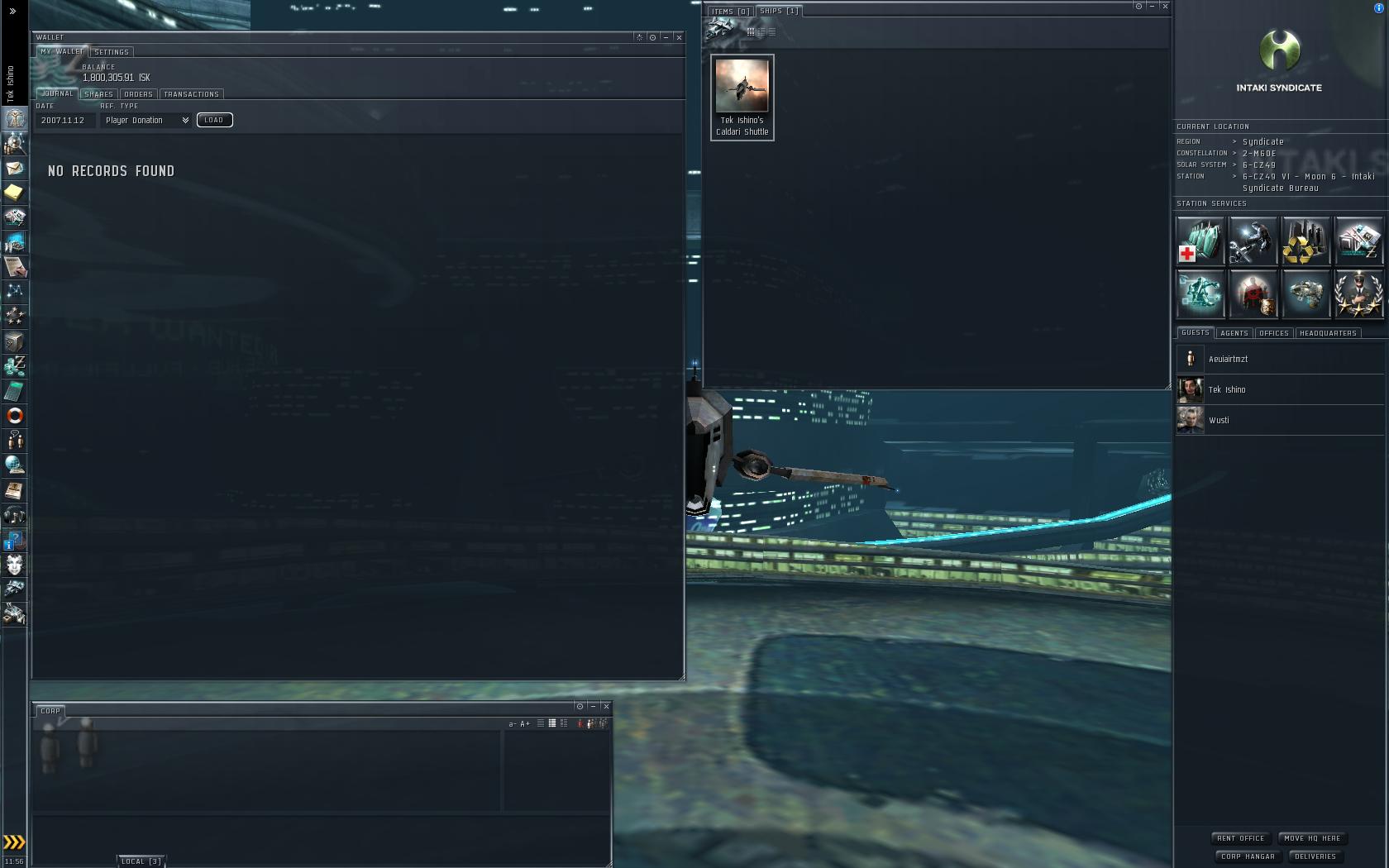Open the star map constellation icon

15,292
